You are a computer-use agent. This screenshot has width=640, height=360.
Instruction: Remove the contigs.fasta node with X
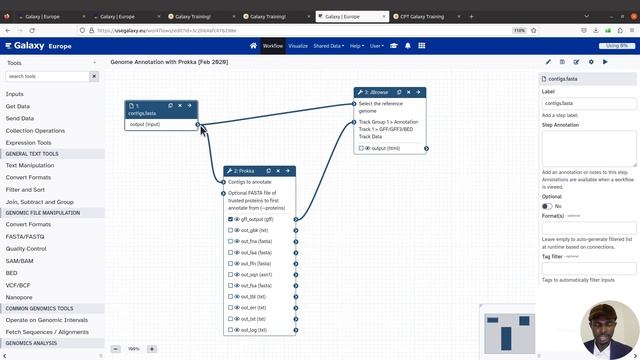180,105
